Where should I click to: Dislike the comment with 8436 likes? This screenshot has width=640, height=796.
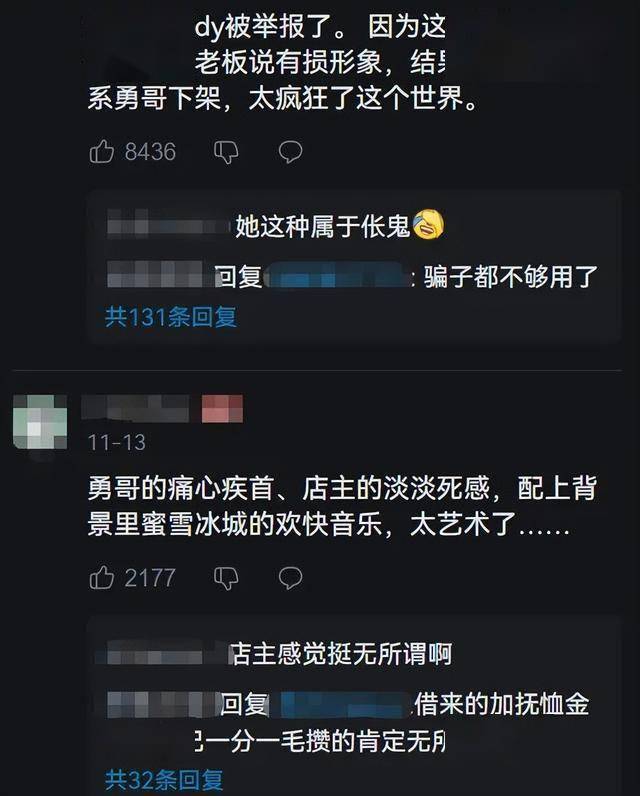[x=226, y=152]
